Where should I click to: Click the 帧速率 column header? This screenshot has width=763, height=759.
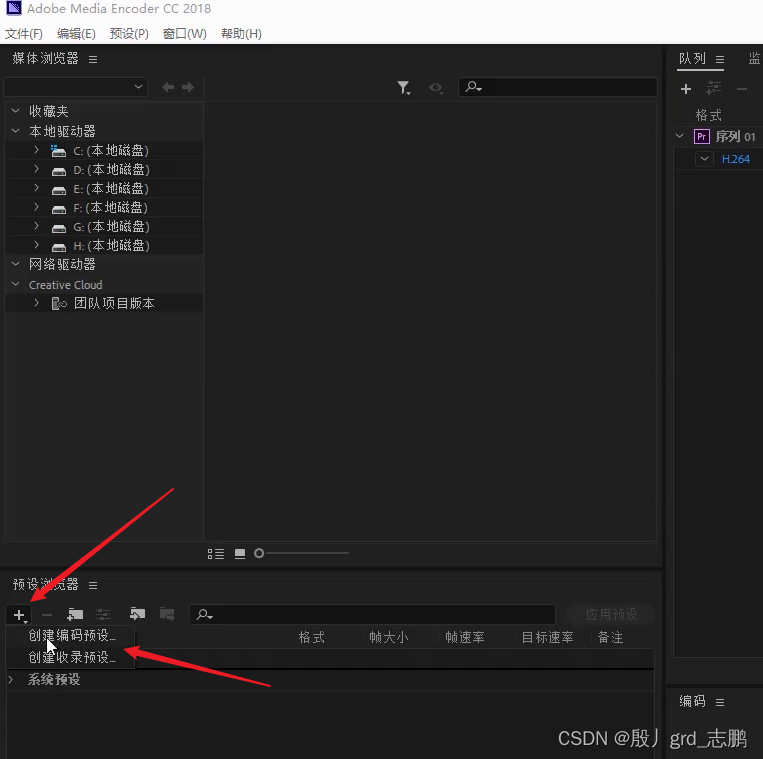465,637
